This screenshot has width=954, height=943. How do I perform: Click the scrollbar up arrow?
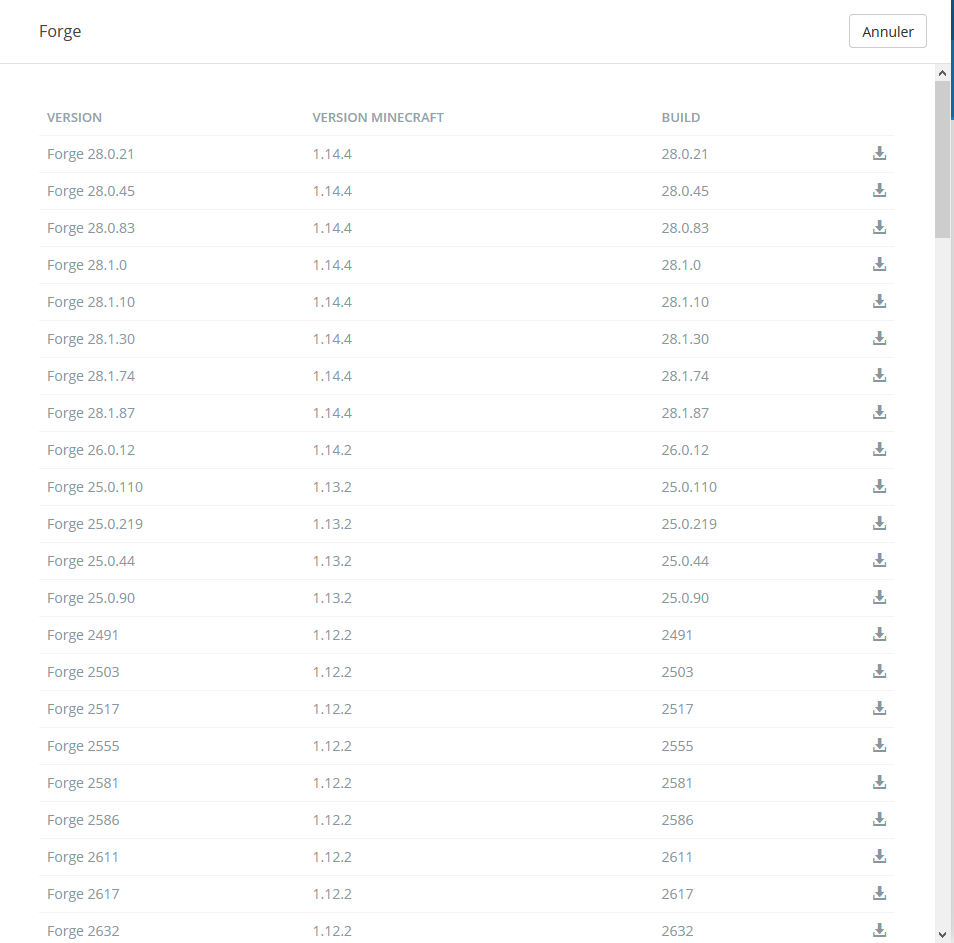coord(942,73)
